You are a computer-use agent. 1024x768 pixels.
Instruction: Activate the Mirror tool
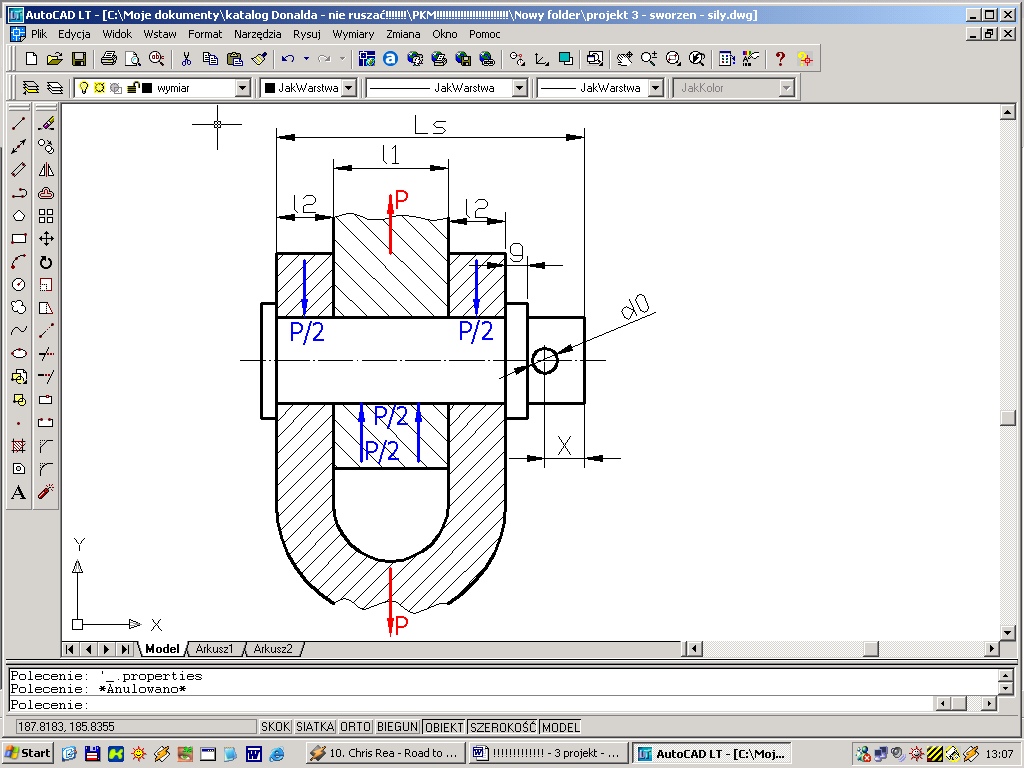point(46,169)
